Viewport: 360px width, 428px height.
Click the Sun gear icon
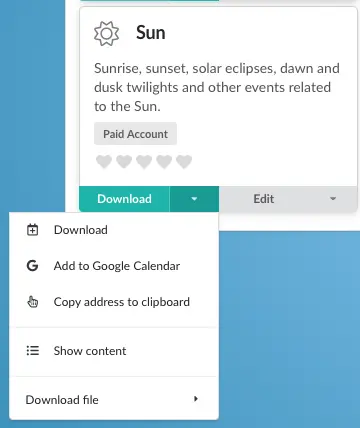106,33
